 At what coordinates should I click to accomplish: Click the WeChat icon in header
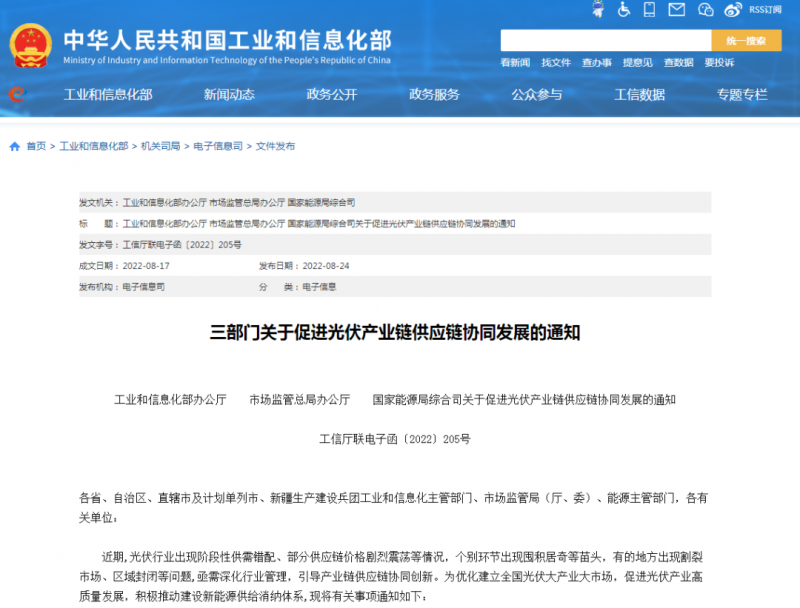(706, 10)
